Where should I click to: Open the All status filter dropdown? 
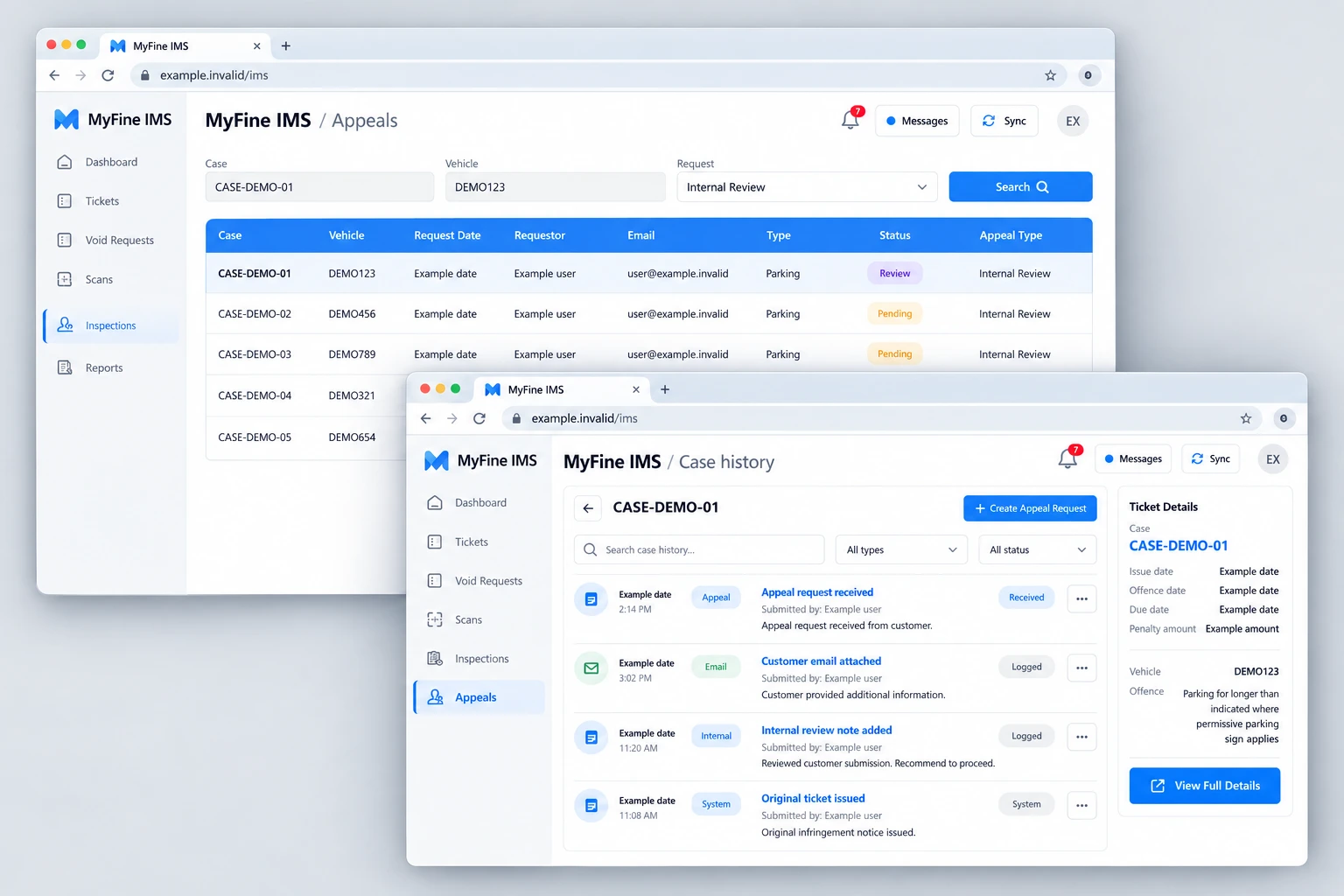click(1037, 549)
